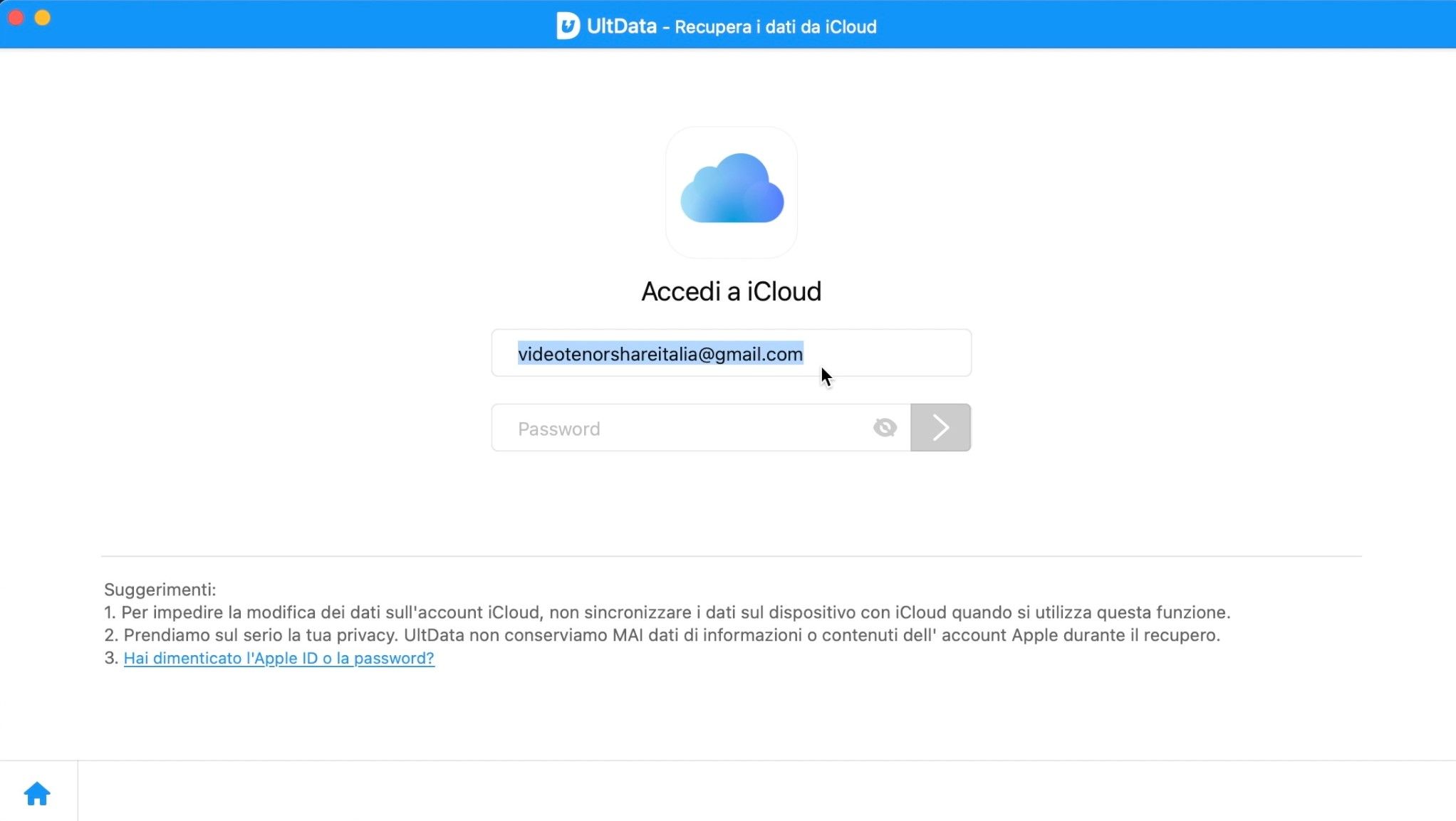Go to the home screen icon
The image size is (1456, 821).
click(37, 793)
